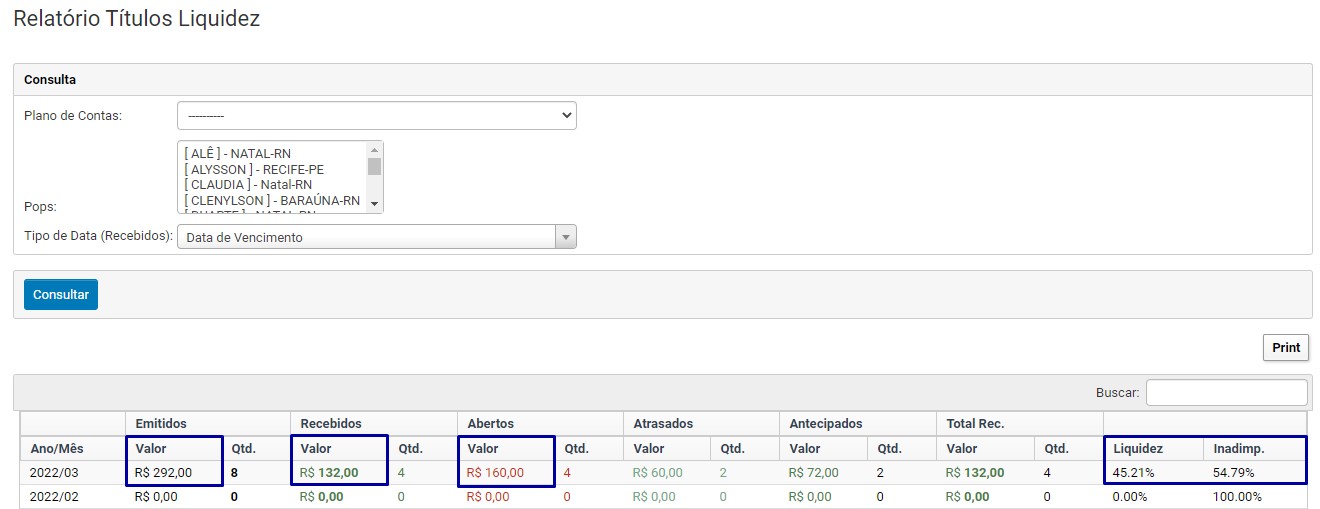This screenshot has height=509, width=1320.
Task: Select ALÊ - NATAL-RN in Pops list
Action: tap(237, 154)
